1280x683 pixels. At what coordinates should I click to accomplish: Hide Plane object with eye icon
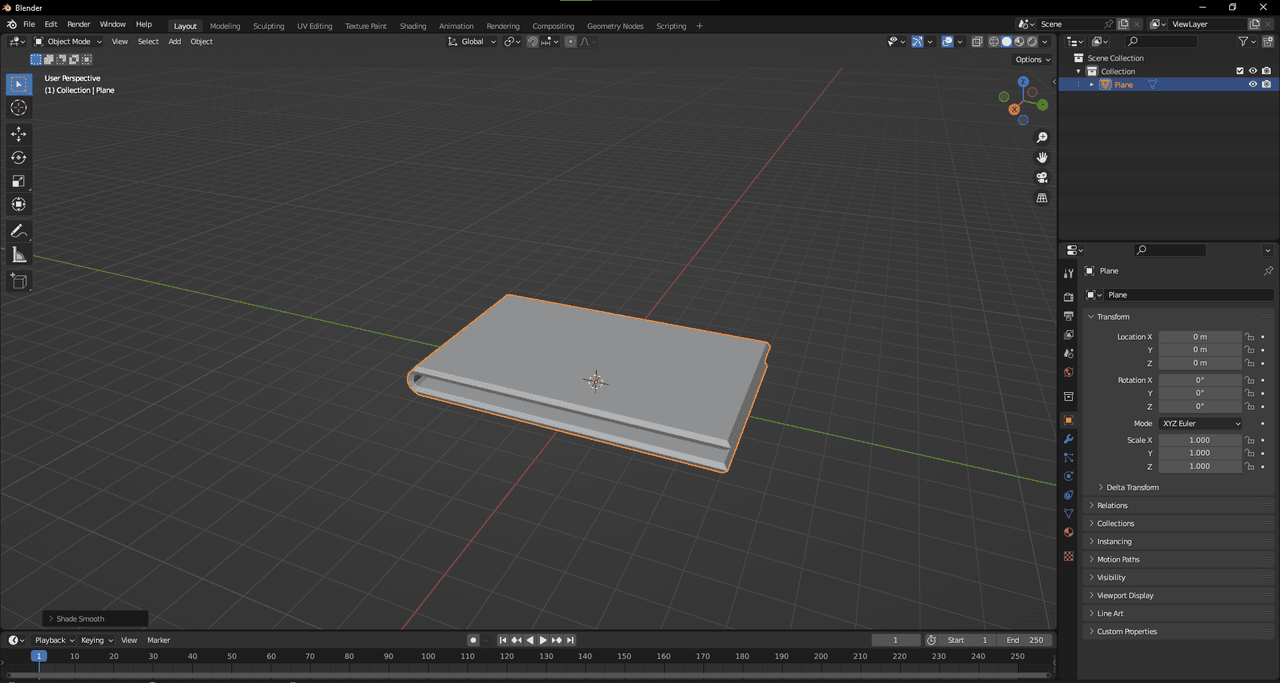pyautogui.click(x=1252, y=85)
